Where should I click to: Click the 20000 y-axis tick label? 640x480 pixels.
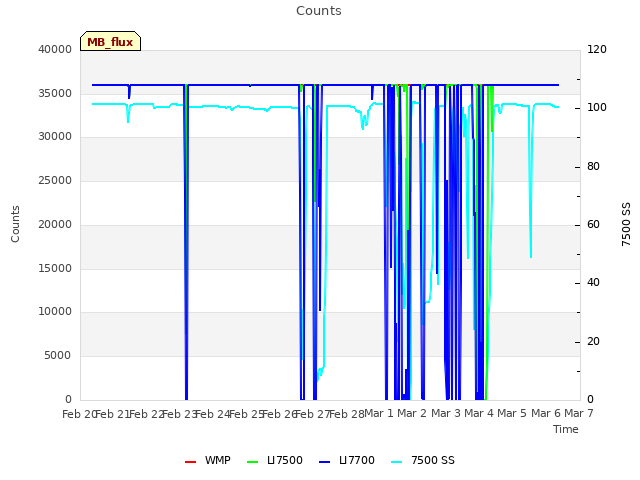(55, 224)
